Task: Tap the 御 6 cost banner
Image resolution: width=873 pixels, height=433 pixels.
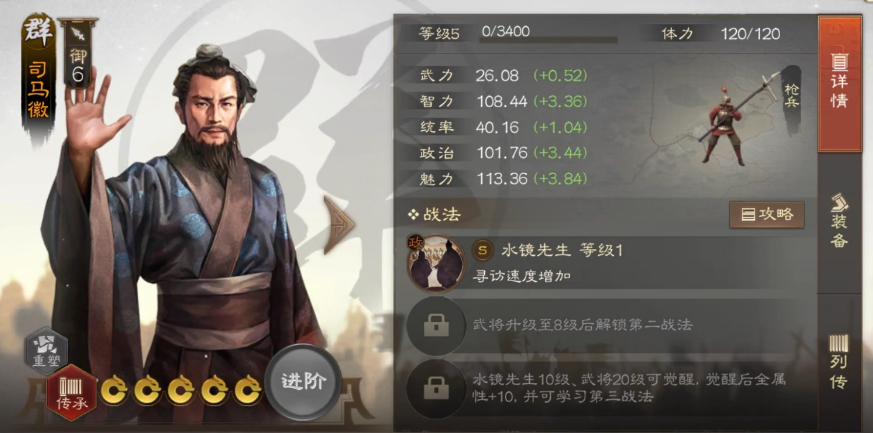Action: point(78,53)
